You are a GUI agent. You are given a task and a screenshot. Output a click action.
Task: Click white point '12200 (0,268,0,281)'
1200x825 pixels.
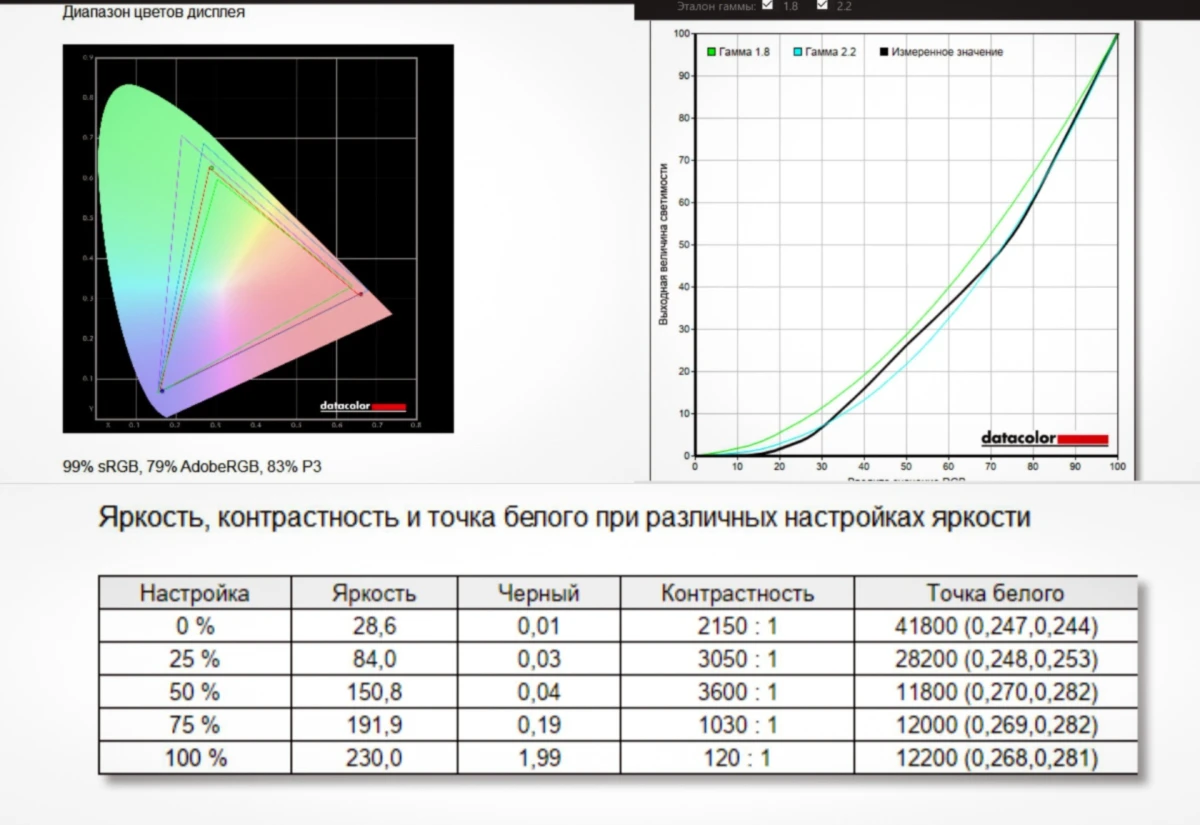click(x=995, y=757)
